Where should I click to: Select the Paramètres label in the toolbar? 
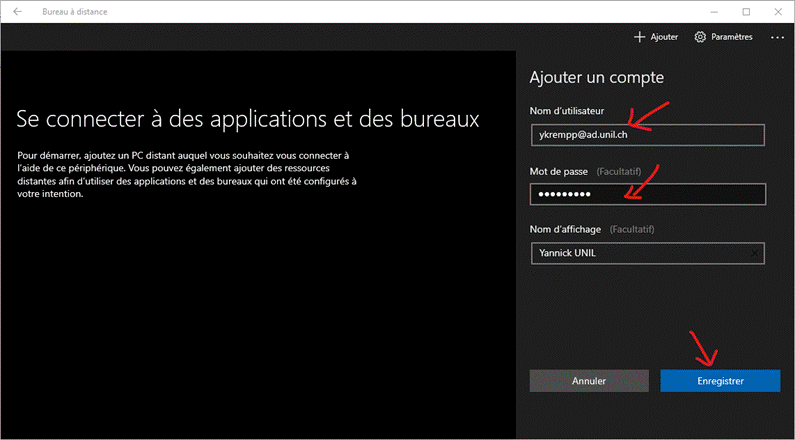point(731,37)
